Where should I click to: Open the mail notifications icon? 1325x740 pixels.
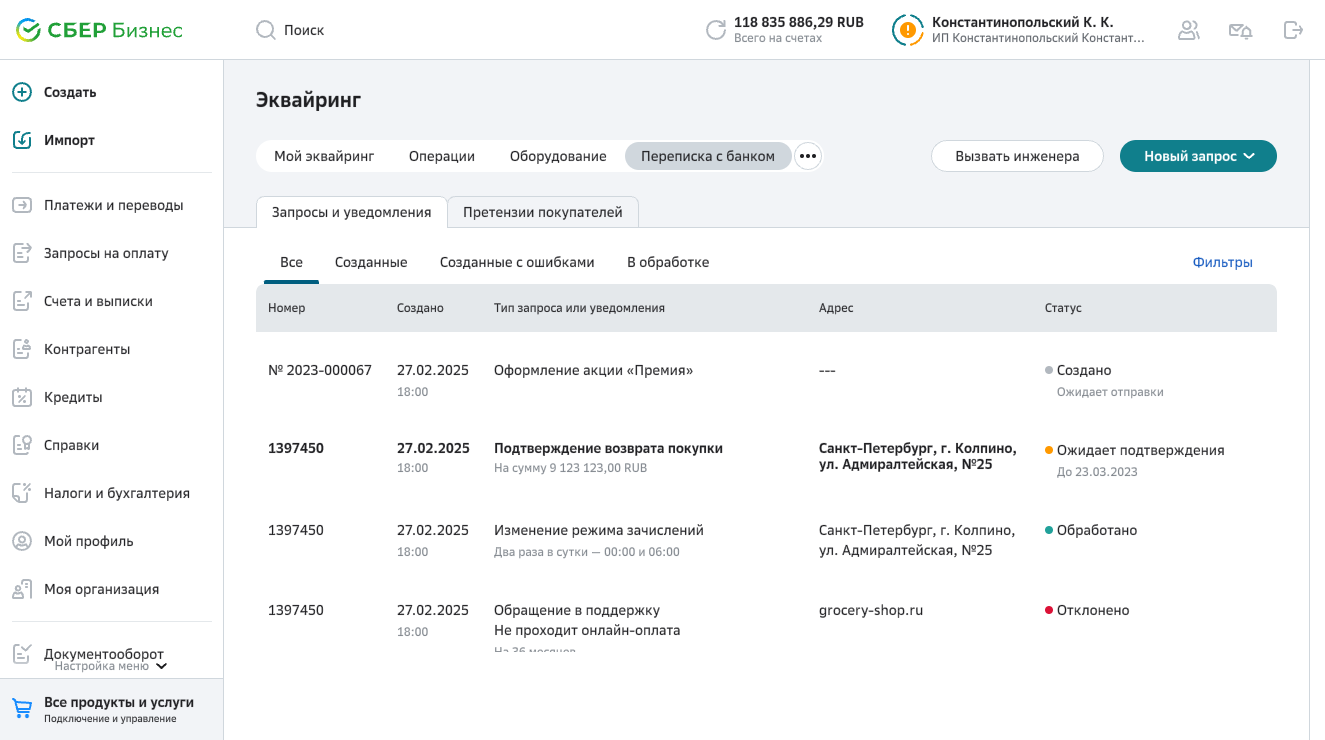(x=1240, y=30)
